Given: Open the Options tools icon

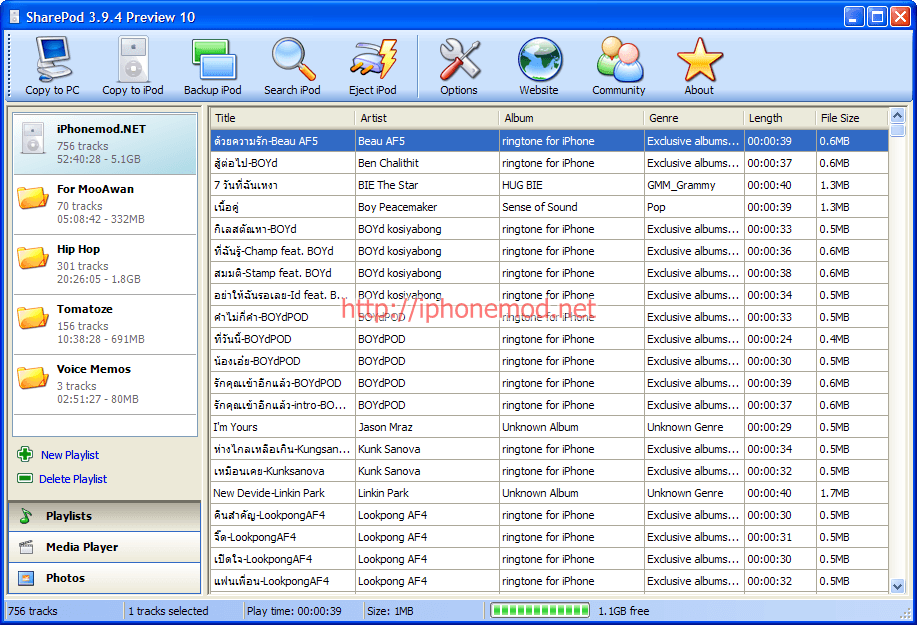Looking at the screenshot, I should point(459,59).
